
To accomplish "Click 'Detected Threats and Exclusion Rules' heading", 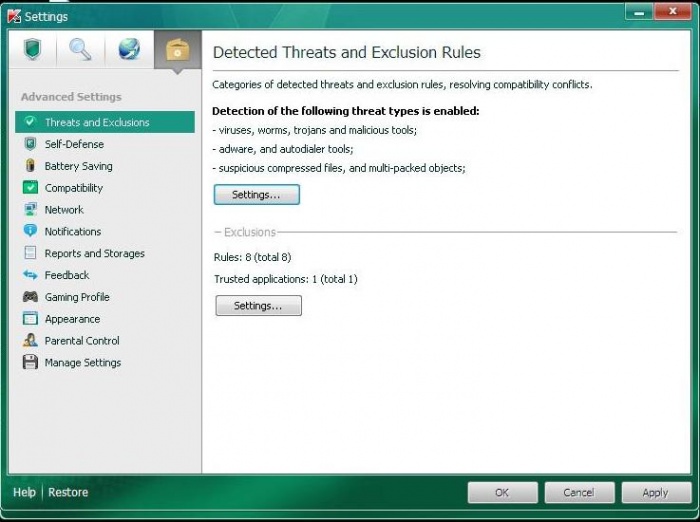I will click(346, 52).
